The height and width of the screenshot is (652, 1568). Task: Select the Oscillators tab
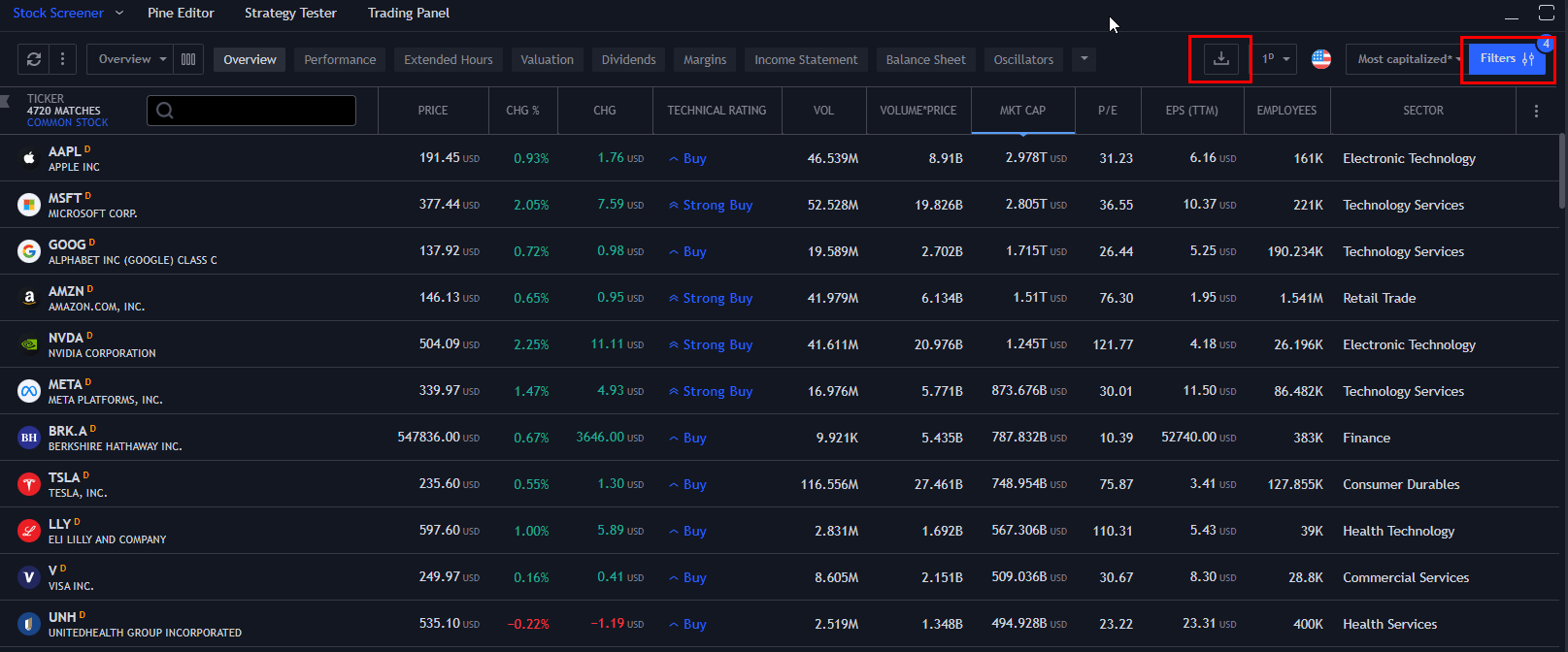(x=1023, y=59)
